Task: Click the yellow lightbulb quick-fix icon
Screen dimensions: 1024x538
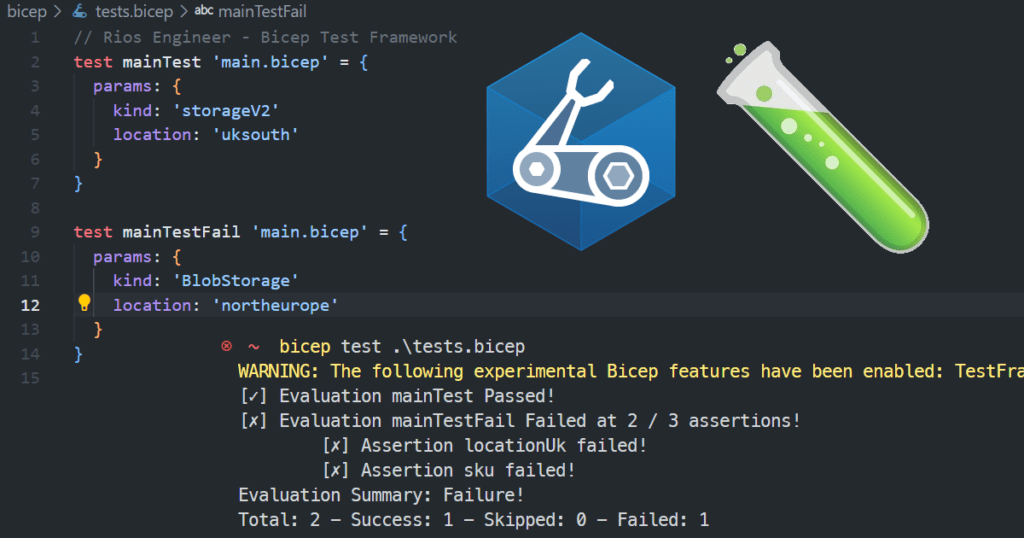Action: [84, 302]
